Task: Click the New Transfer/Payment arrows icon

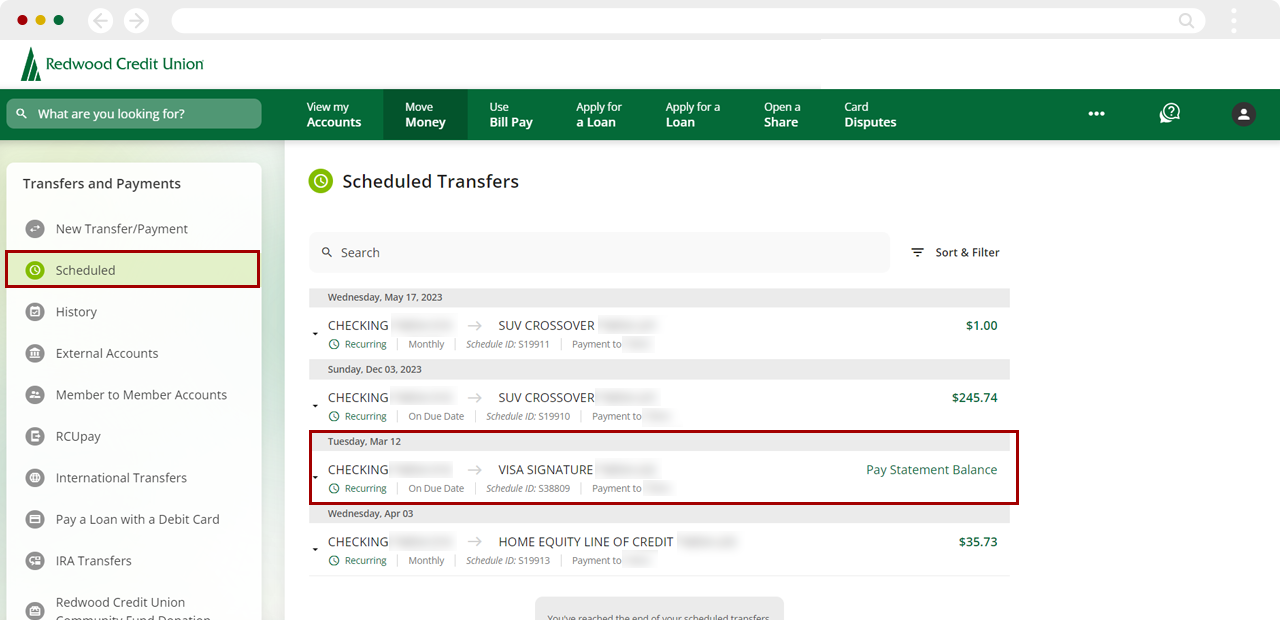Action: click(x=35, y=229)
